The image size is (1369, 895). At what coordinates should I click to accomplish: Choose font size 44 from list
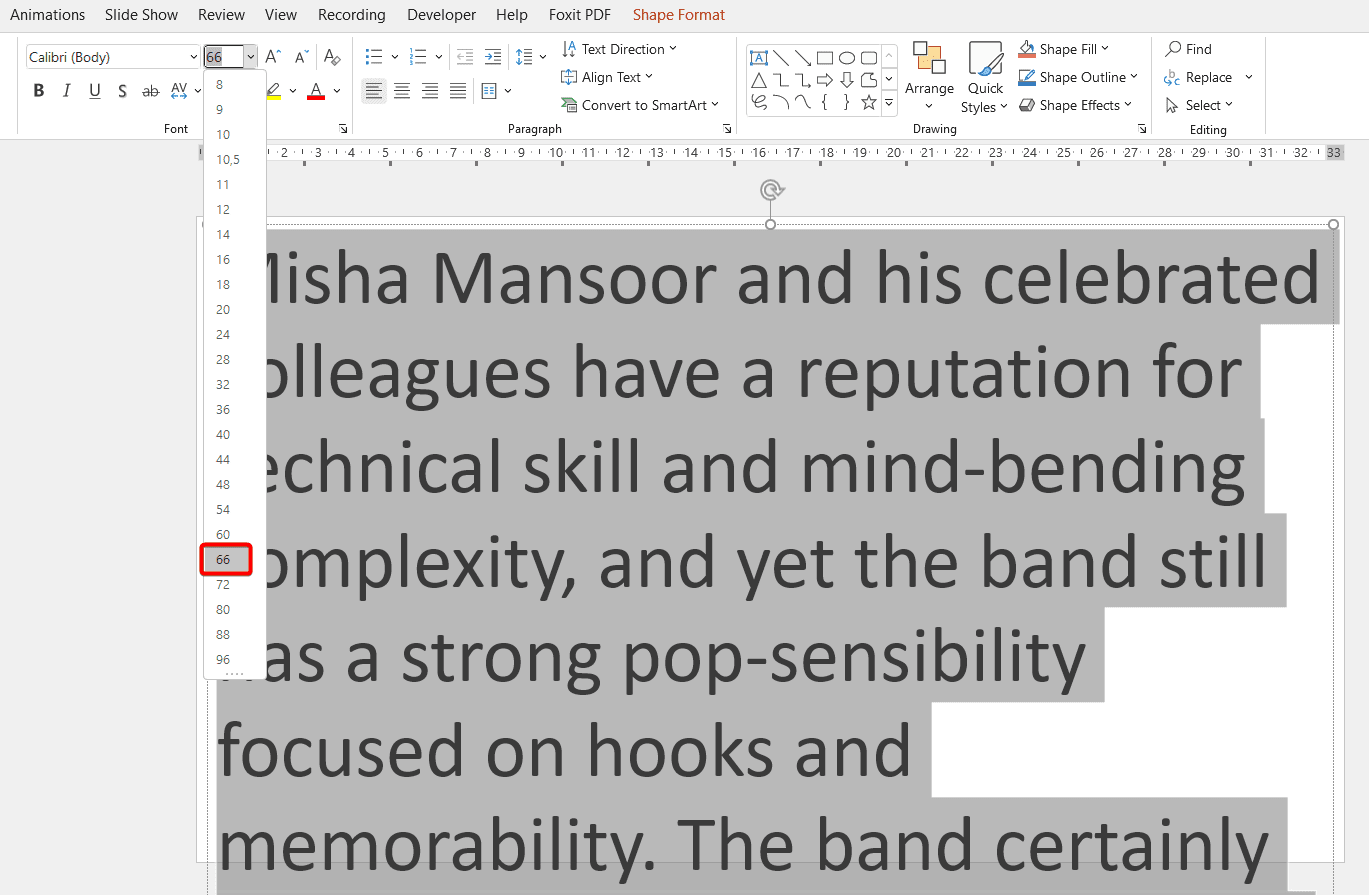coord(235,460)
